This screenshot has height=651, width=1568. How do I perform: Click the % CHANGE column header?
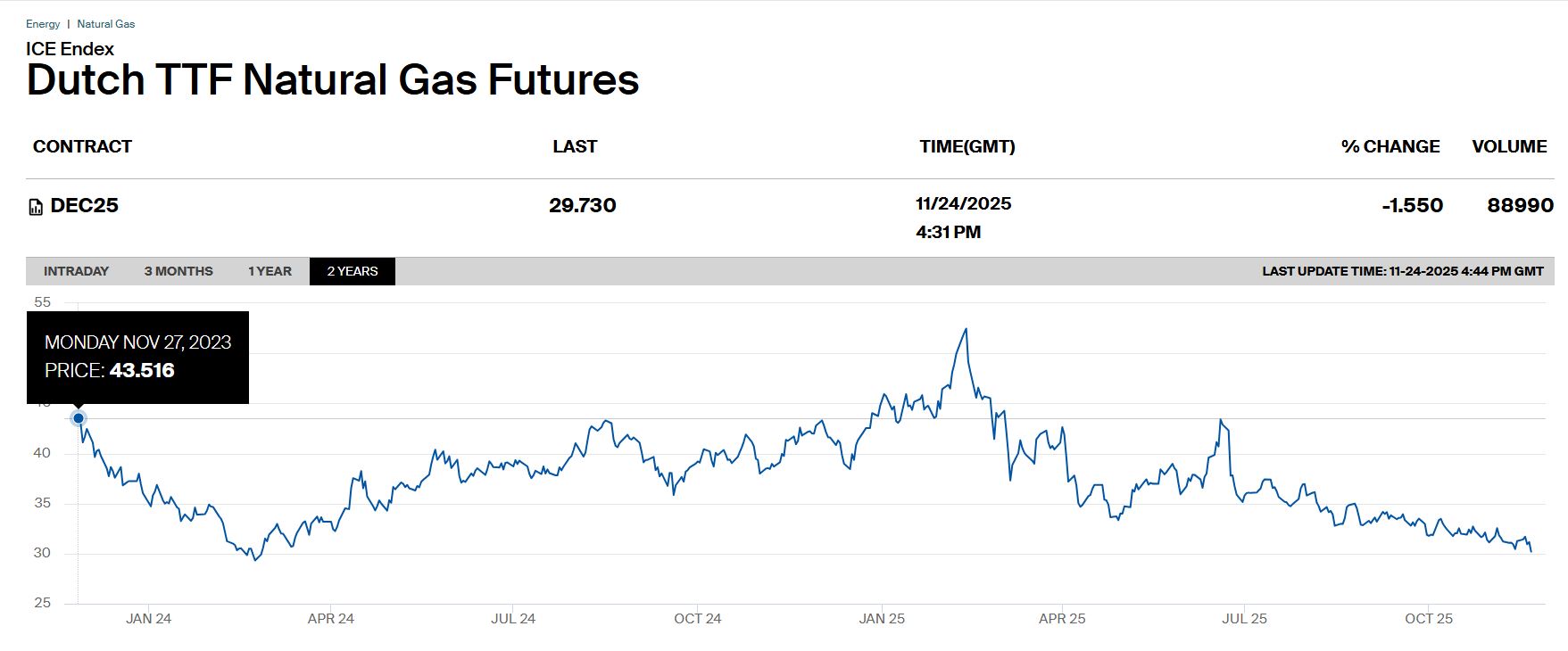tap(1390, 146)
